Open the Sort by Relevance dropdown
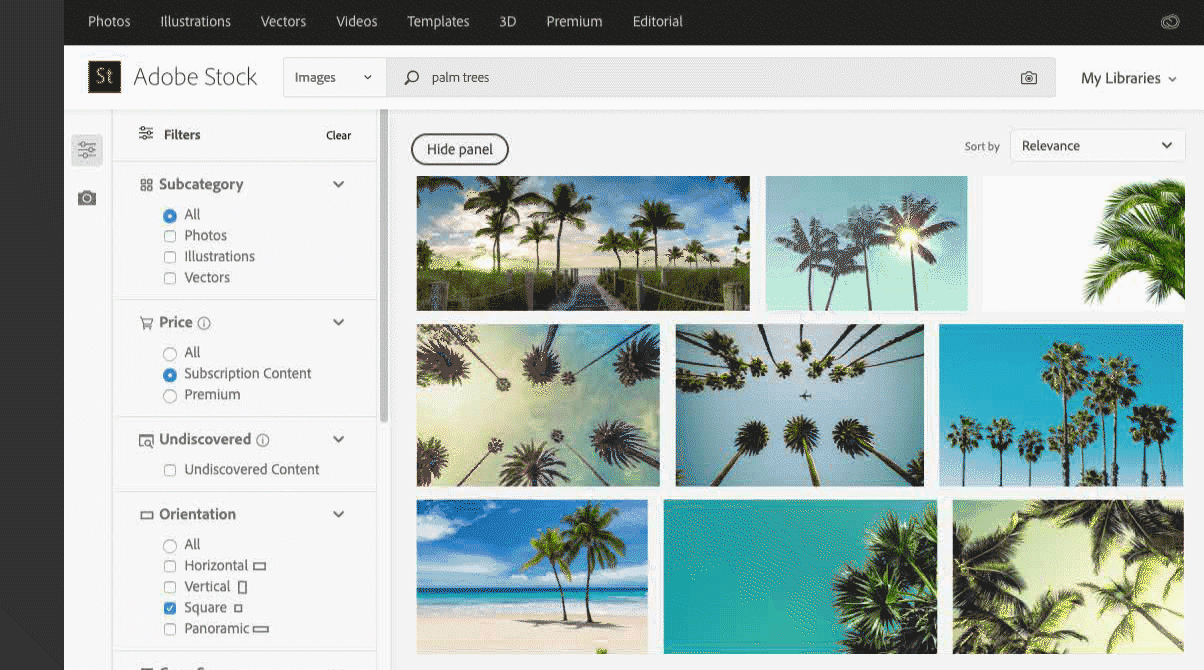This screenshot has height=670, width=1204. point(1097,146)
